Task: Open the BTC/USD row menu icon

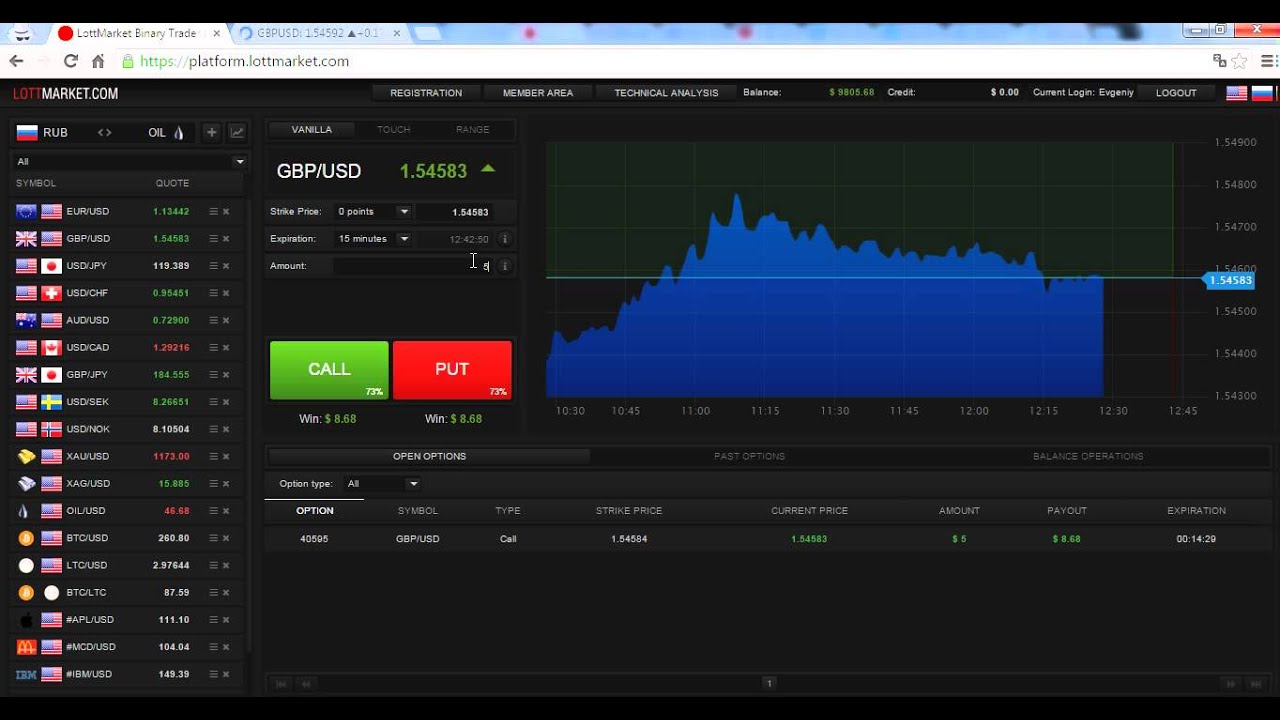Action: coord(213,538)
